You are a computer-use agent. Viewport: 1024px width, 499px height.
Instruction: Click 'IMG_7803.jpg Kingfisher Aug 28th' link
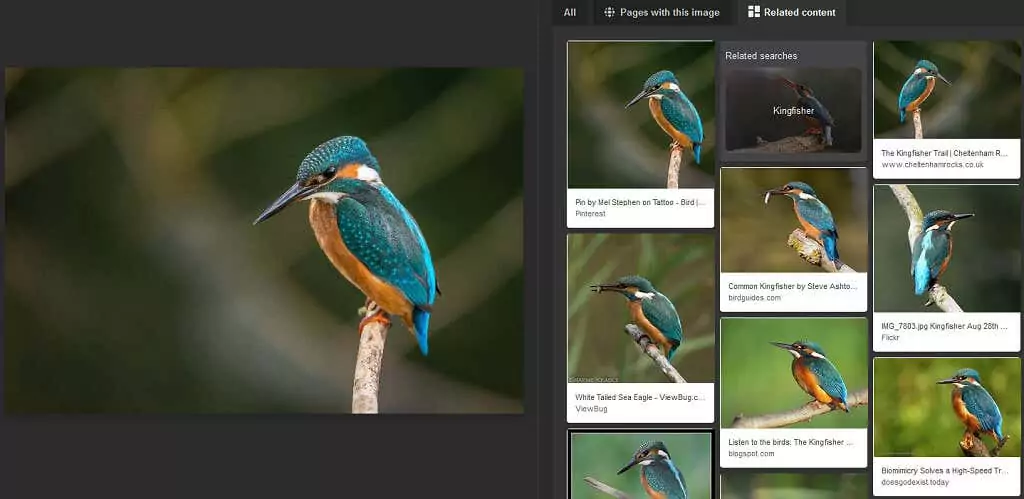click(945, 326)
